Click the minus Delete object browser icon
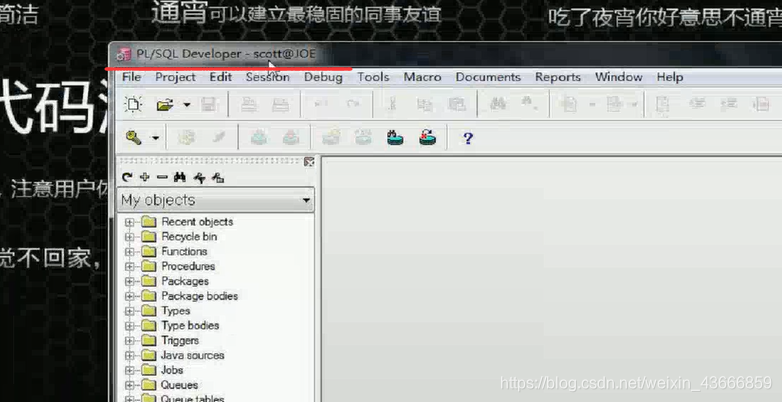782x402 pixels. (162, 177)
